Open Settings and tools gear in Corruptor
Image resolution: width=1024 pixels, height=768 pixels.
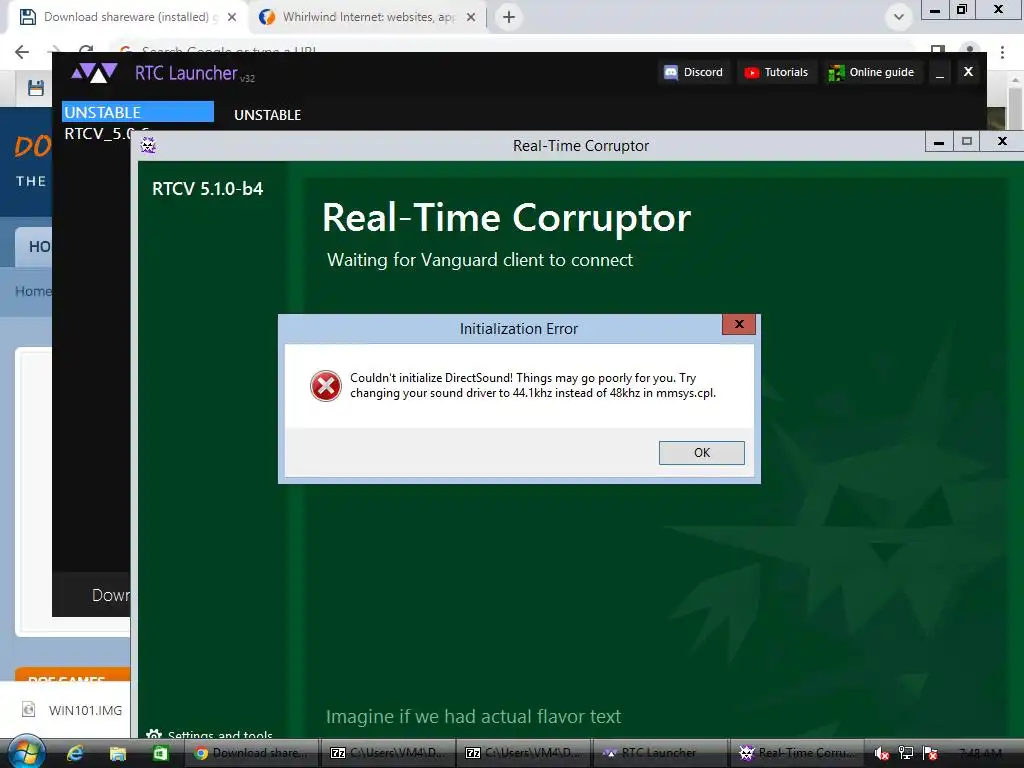pos(153,735)
